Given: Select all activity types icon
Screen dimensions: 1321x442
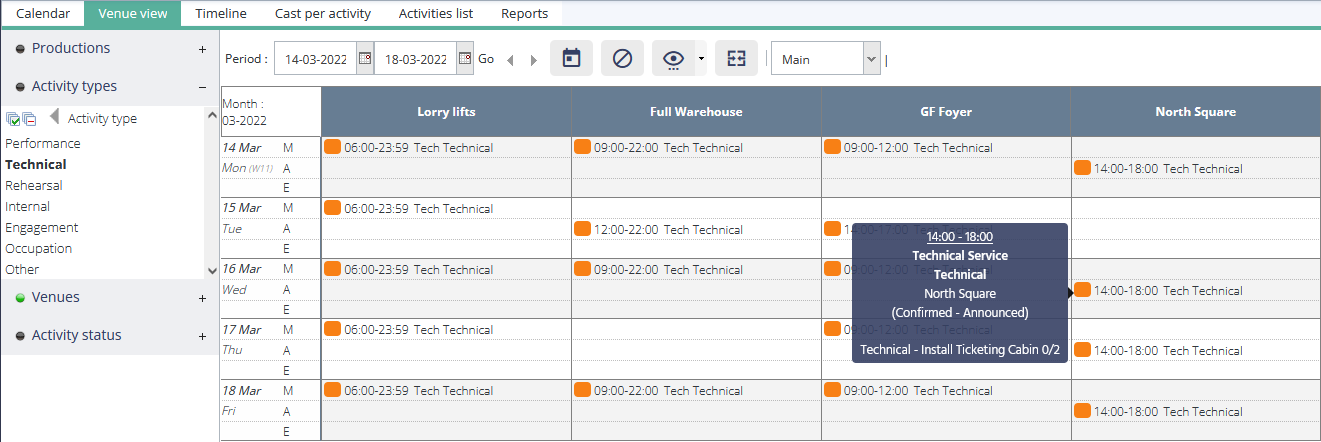Looking at the screenshot, I should (13, 119).
